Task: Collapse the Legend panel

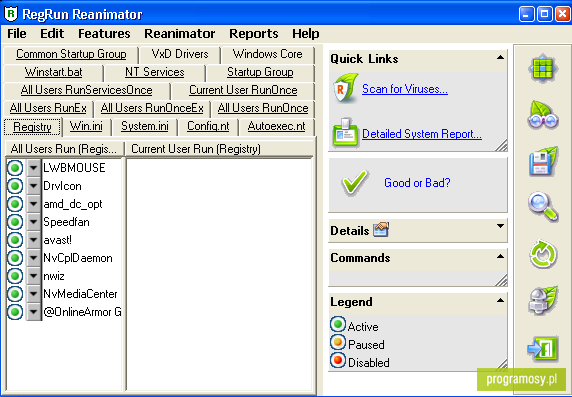Action: [x=500, y=301]
